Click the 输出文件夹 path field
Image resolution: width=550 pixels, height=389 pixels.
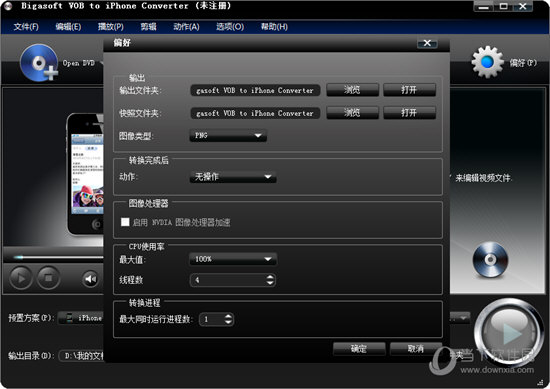pyautogui.click(x=255, y=90)
